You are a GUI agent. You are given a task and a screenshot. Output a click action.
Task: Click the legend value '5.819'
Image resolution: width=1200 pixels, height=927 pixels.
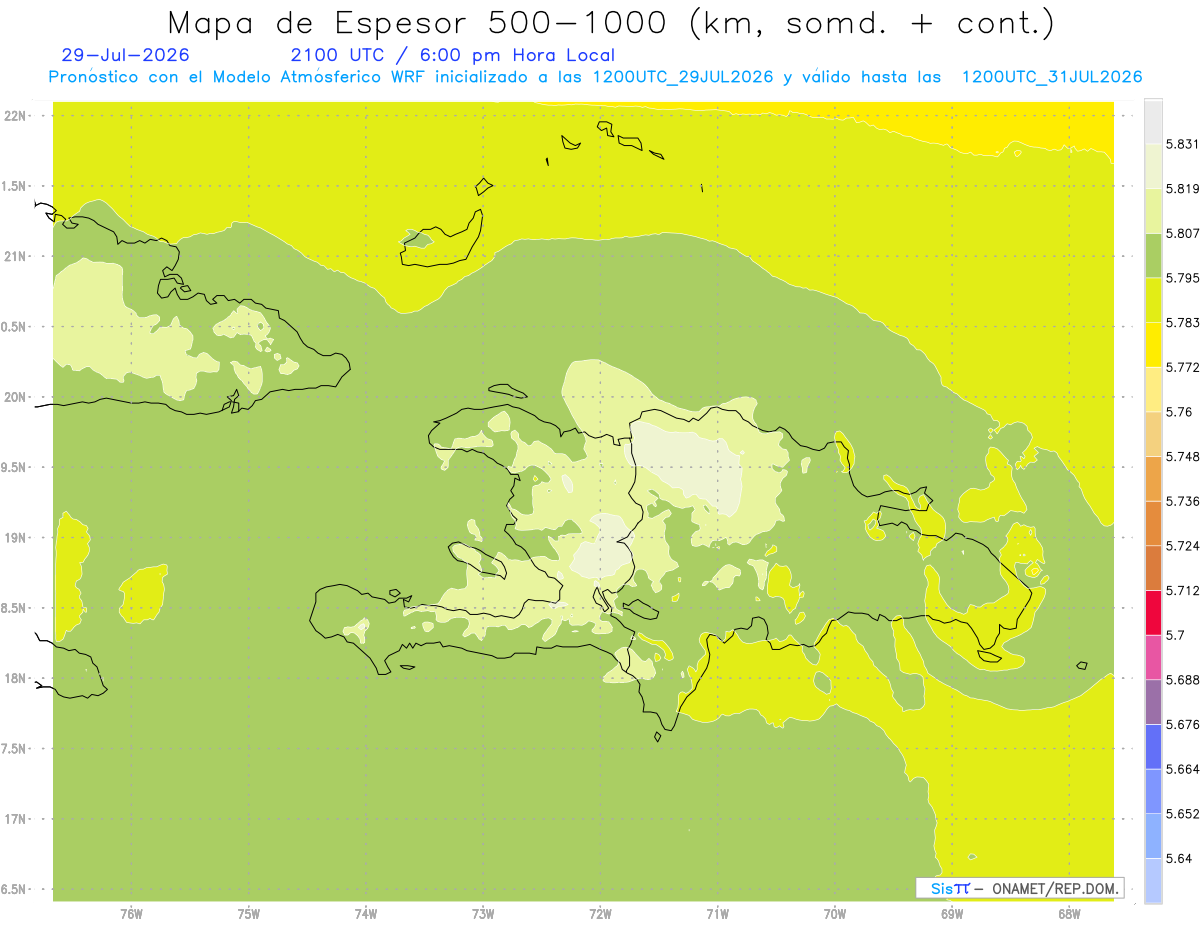pos(1183,189)
